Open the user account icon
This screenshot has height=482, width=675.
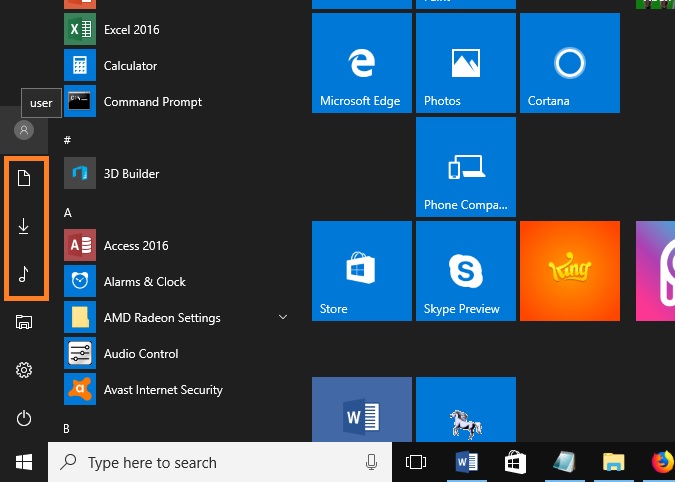24,130
